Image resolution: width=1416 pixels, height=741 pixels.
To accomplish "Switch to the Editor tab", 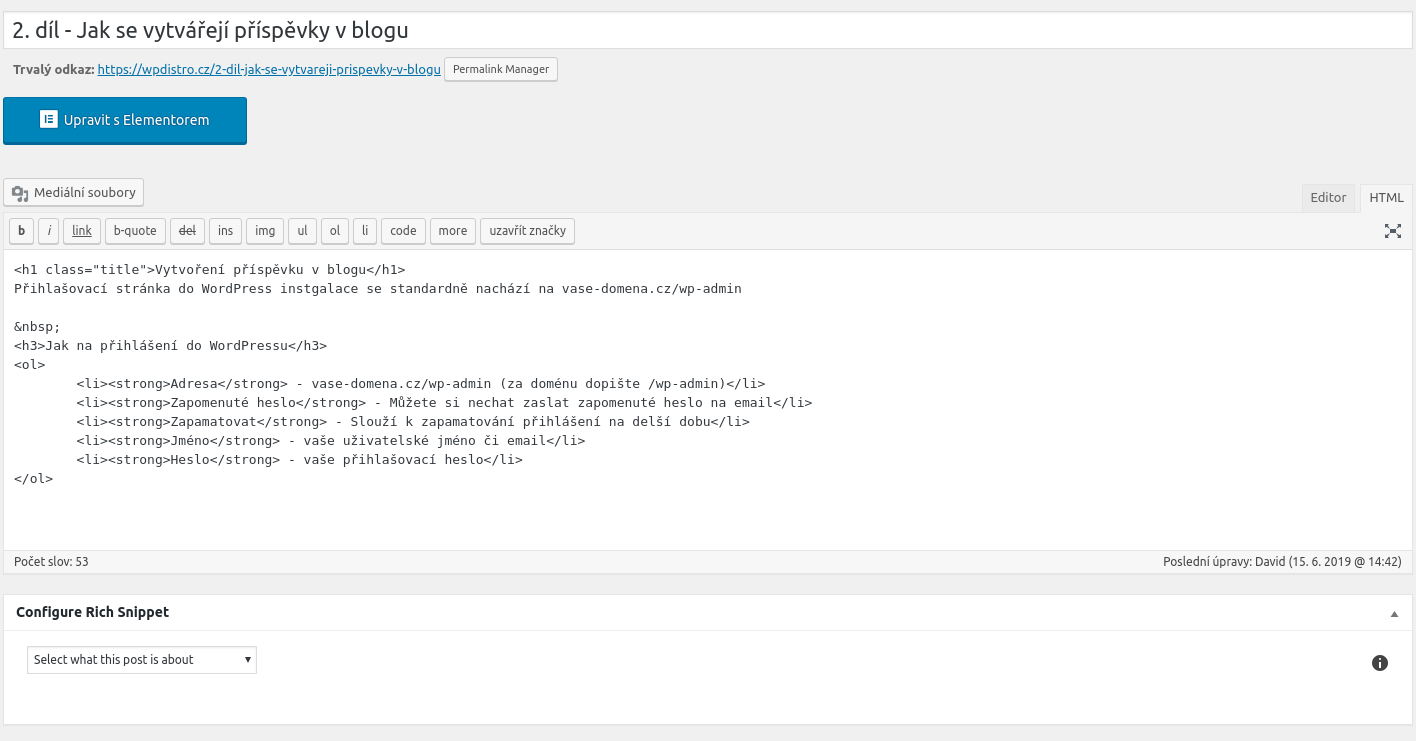I will click(x=1328, y=198).
